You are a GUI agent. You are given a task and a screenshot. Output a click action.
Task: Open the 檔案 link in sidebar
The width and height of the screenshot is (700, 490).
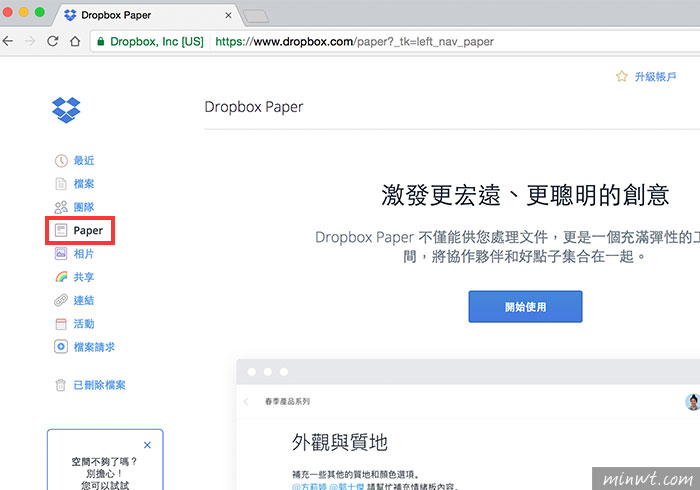[84, 184]
